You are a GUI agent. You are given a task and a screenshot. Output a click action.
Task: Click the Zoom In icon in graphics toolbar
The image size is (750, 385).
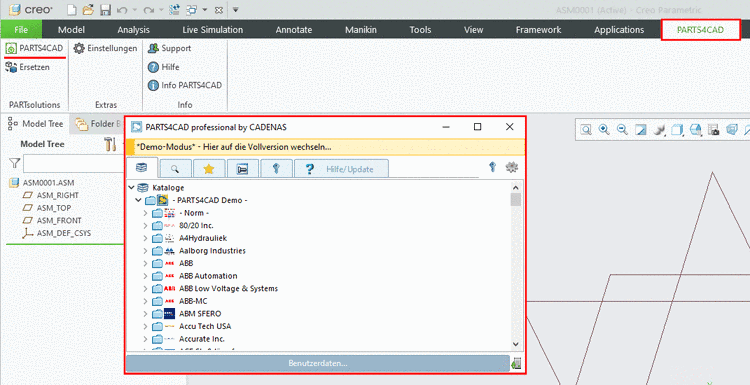click(x=604, y=129)
